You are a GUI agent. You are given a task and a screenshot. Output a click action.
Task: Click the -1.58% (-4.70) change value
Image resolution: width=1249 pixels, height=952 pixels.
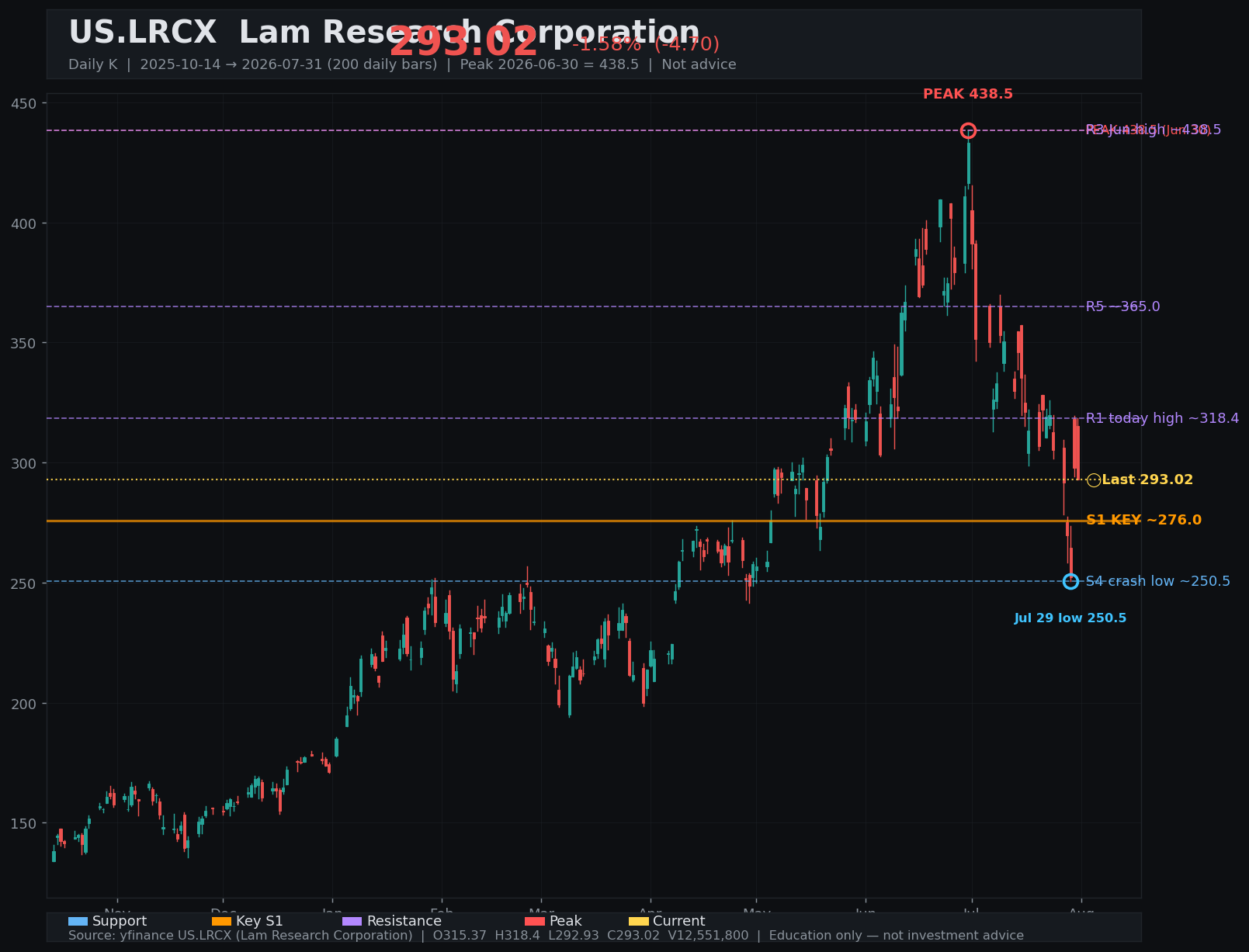pos(646,44)
